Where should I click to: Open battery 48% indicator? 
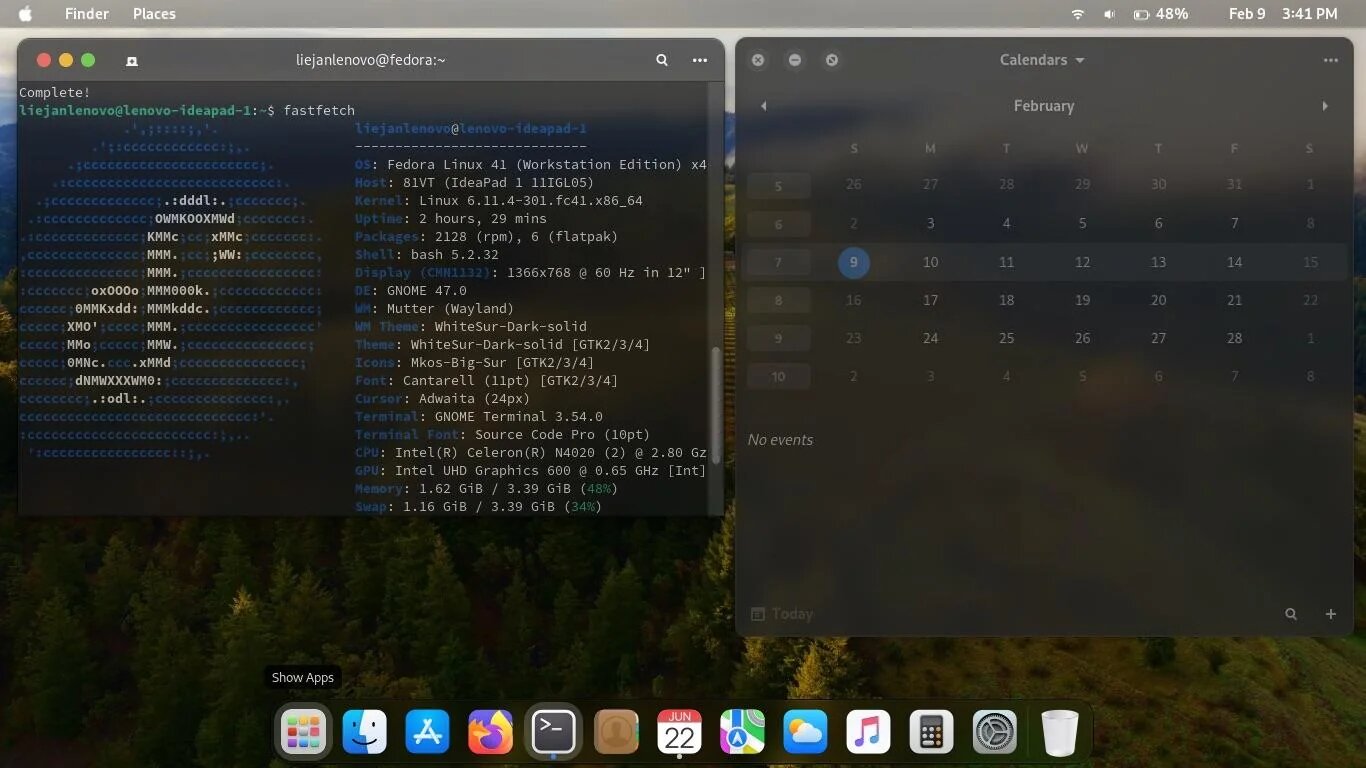pos(1161,14)
